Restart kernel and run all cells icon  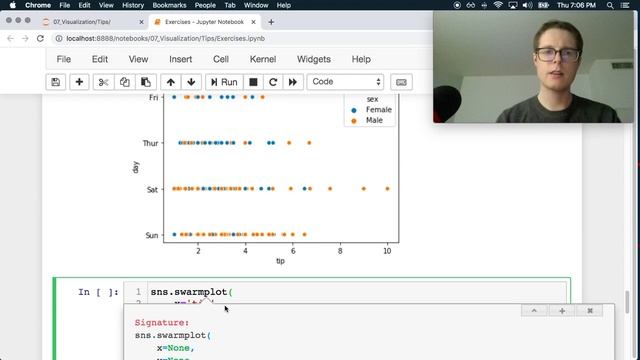[293, 82]
